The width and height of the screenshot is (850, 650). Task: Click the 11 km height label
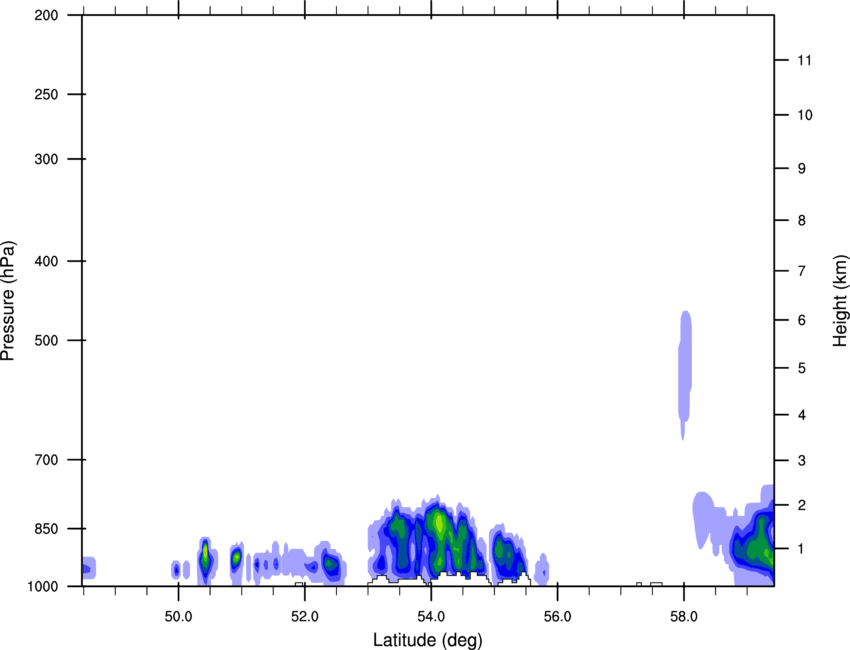pos(805,60)
